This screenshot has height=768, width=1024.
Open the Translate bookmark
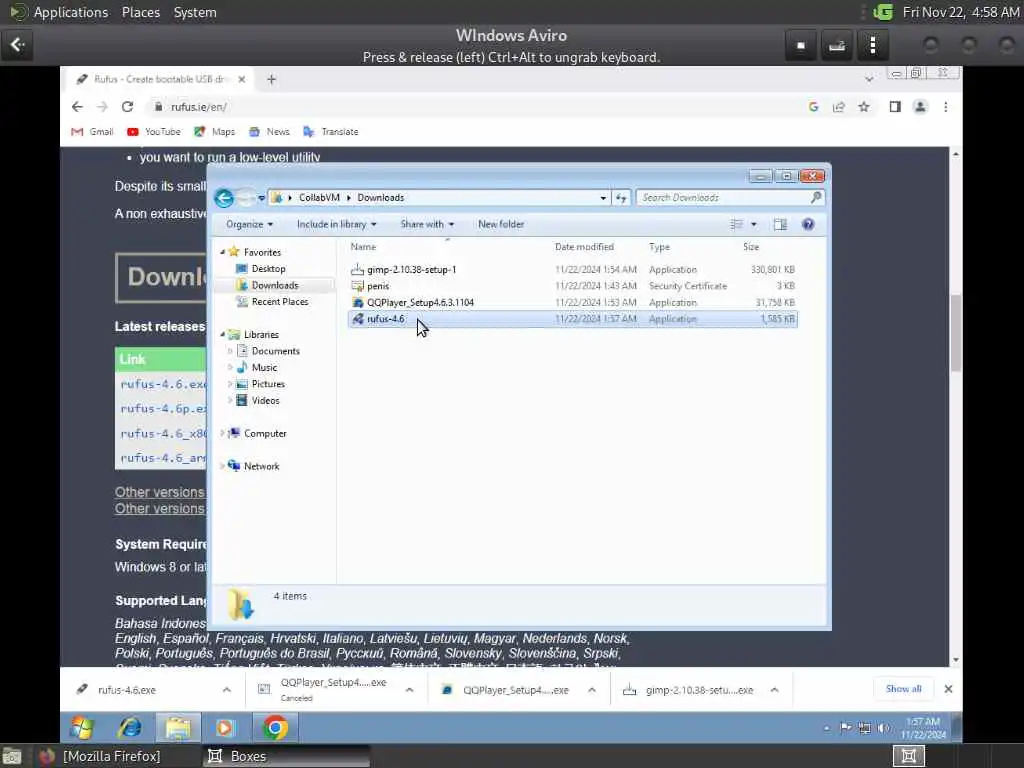click(x=330, y=132)
